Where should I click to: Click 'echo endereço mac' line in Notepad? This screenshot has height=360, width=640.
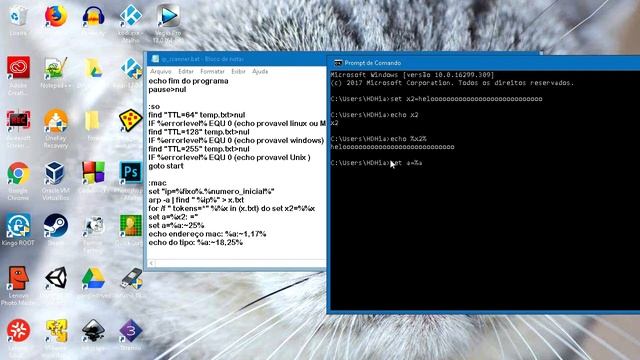coord(207,234)
